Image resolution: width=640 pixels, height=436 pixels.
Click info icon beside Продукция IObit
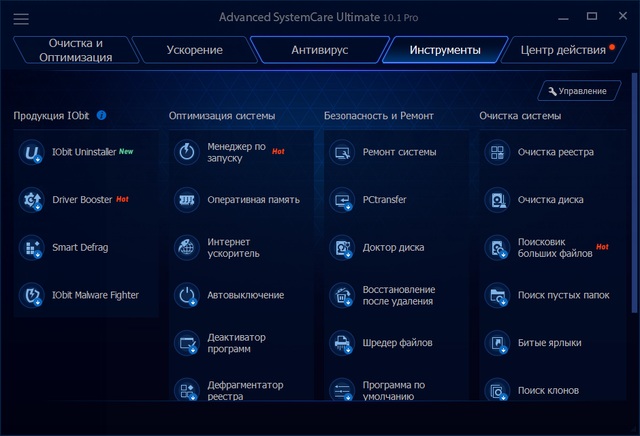(x=102, y=116)
